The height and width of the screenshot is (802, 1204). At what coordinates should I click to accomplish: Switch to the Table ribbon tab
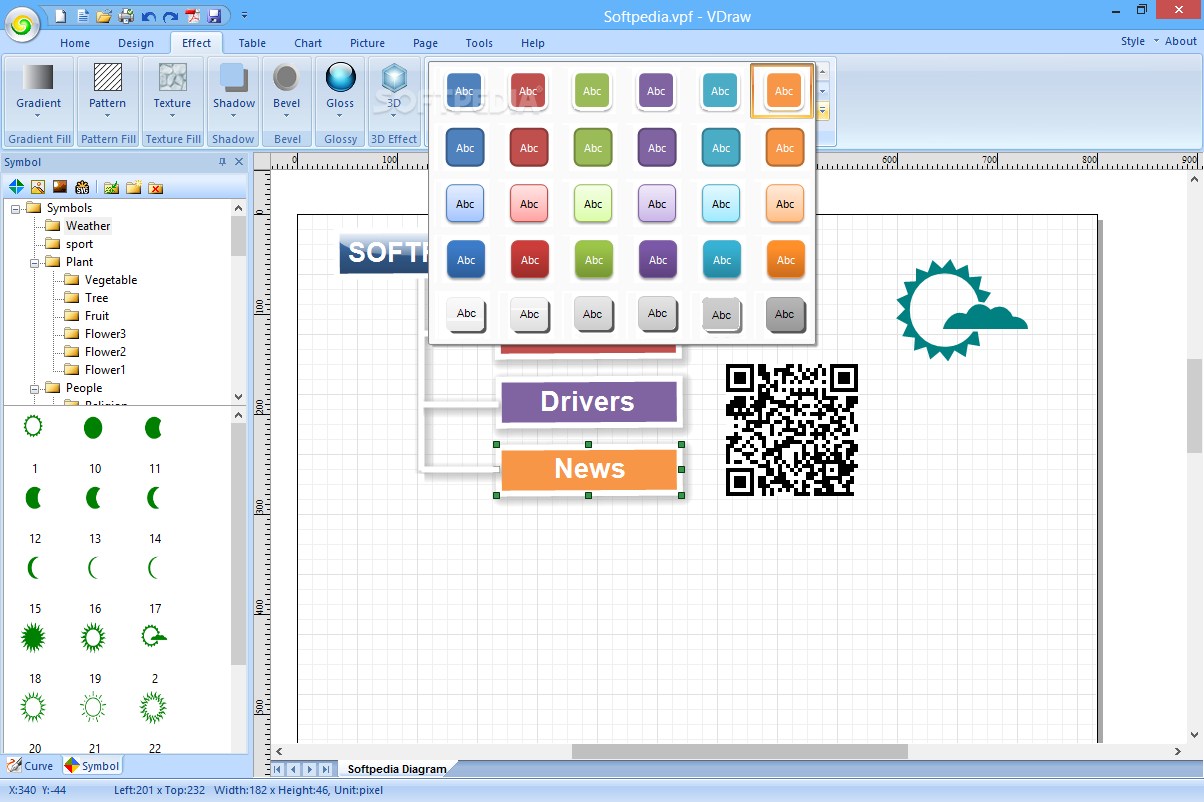pyautogui.click(x=252, y=43)
